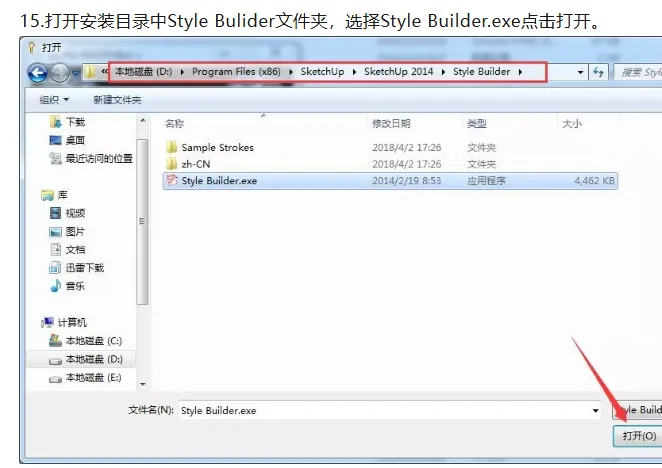The height and width of the screenshot is (468, 662).
Task: Go back with the blue back arrow
Action: click(x=37, y=73)
